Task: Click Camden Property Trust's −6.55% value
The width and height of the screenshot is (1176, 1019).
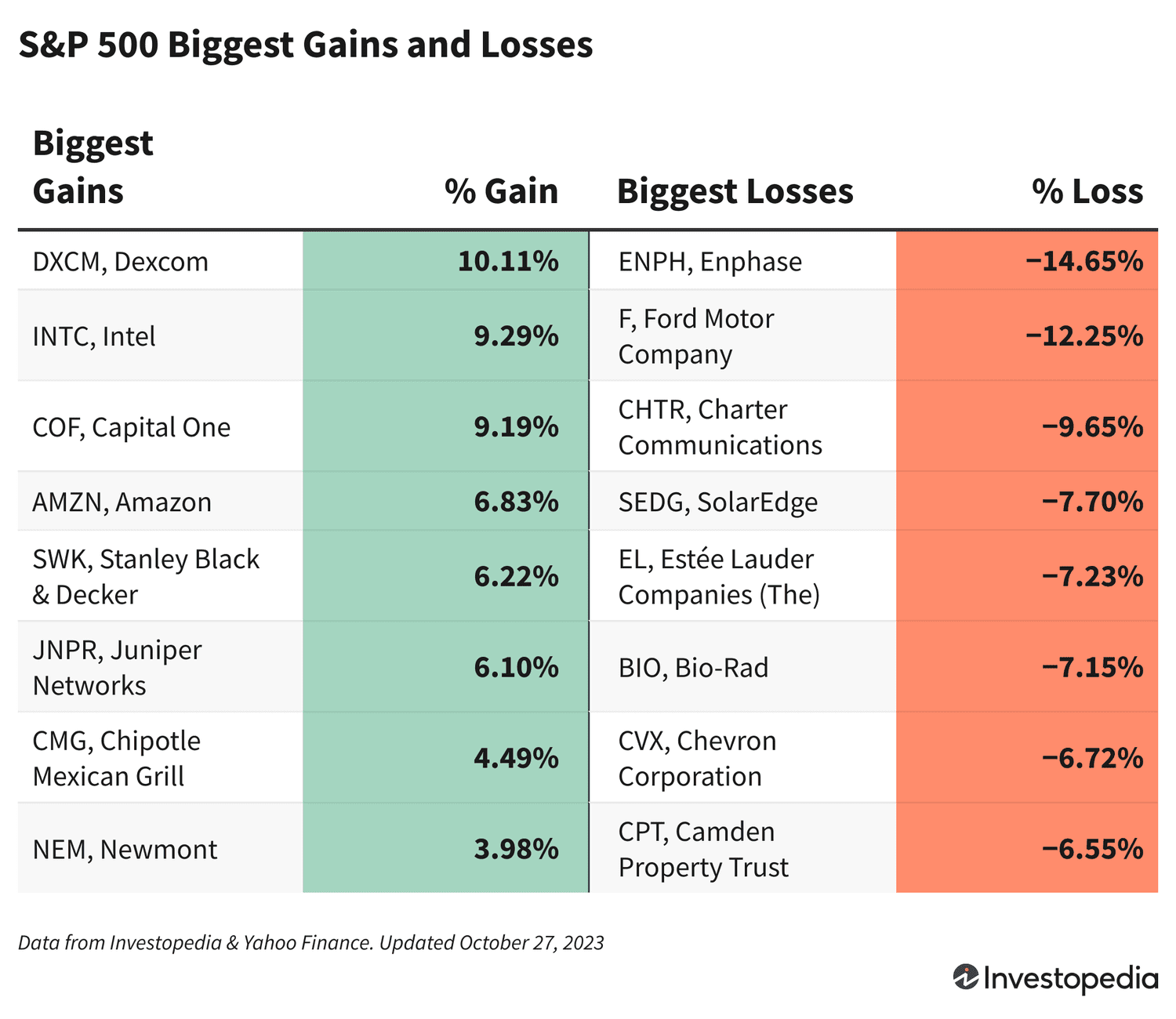Action: click(x=1092, y=849)
